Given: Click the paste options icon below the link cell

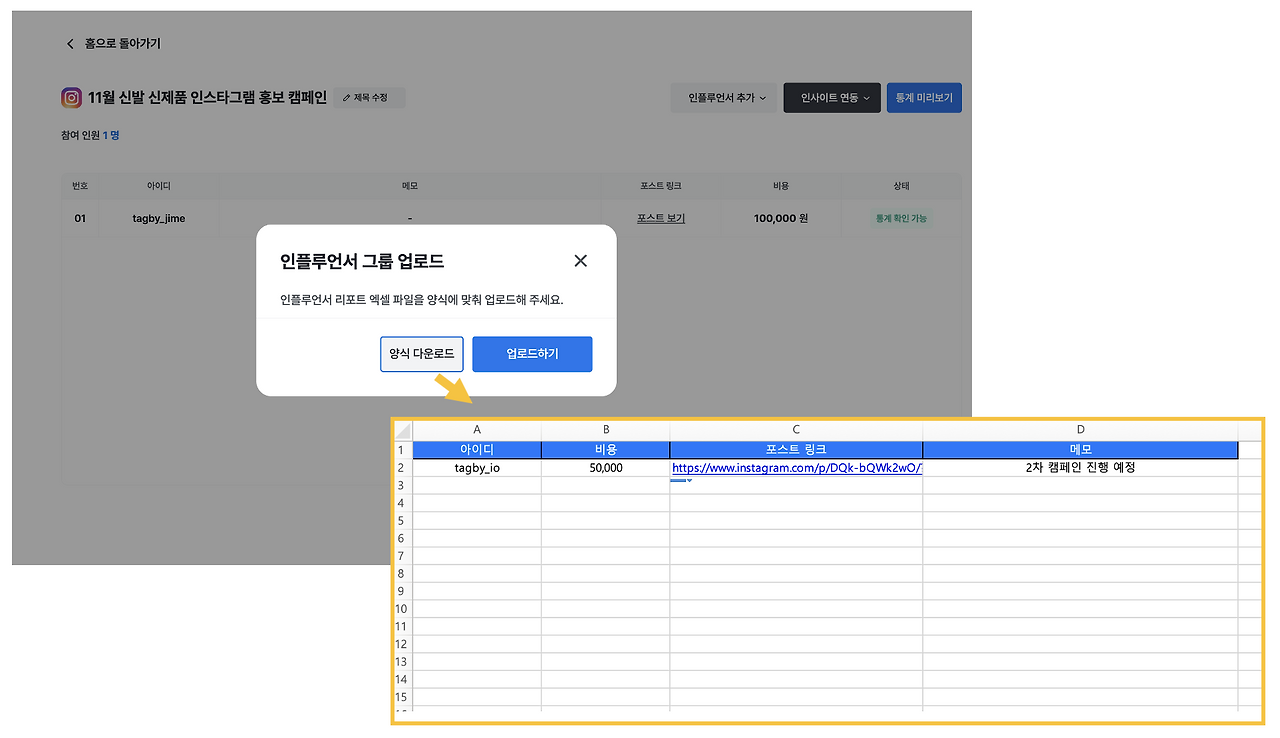Looking at the screenshot, I should pos(679,478).
